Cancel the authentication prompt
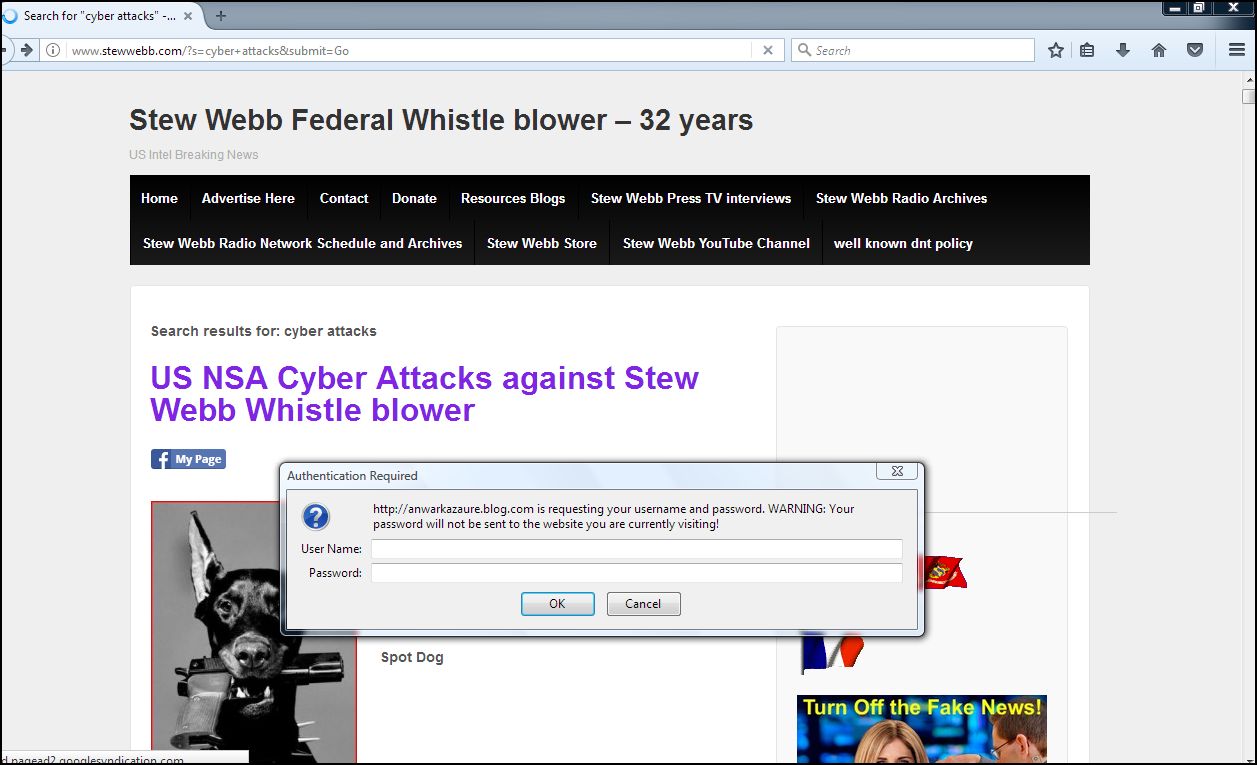The image size is (1257, 765). (x=643, y=603)
